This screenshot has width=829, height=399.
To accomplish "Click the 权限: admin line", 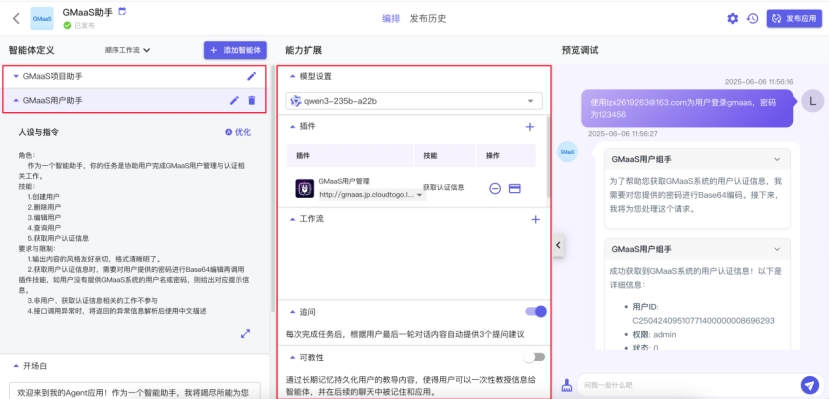I will (654, 335).
